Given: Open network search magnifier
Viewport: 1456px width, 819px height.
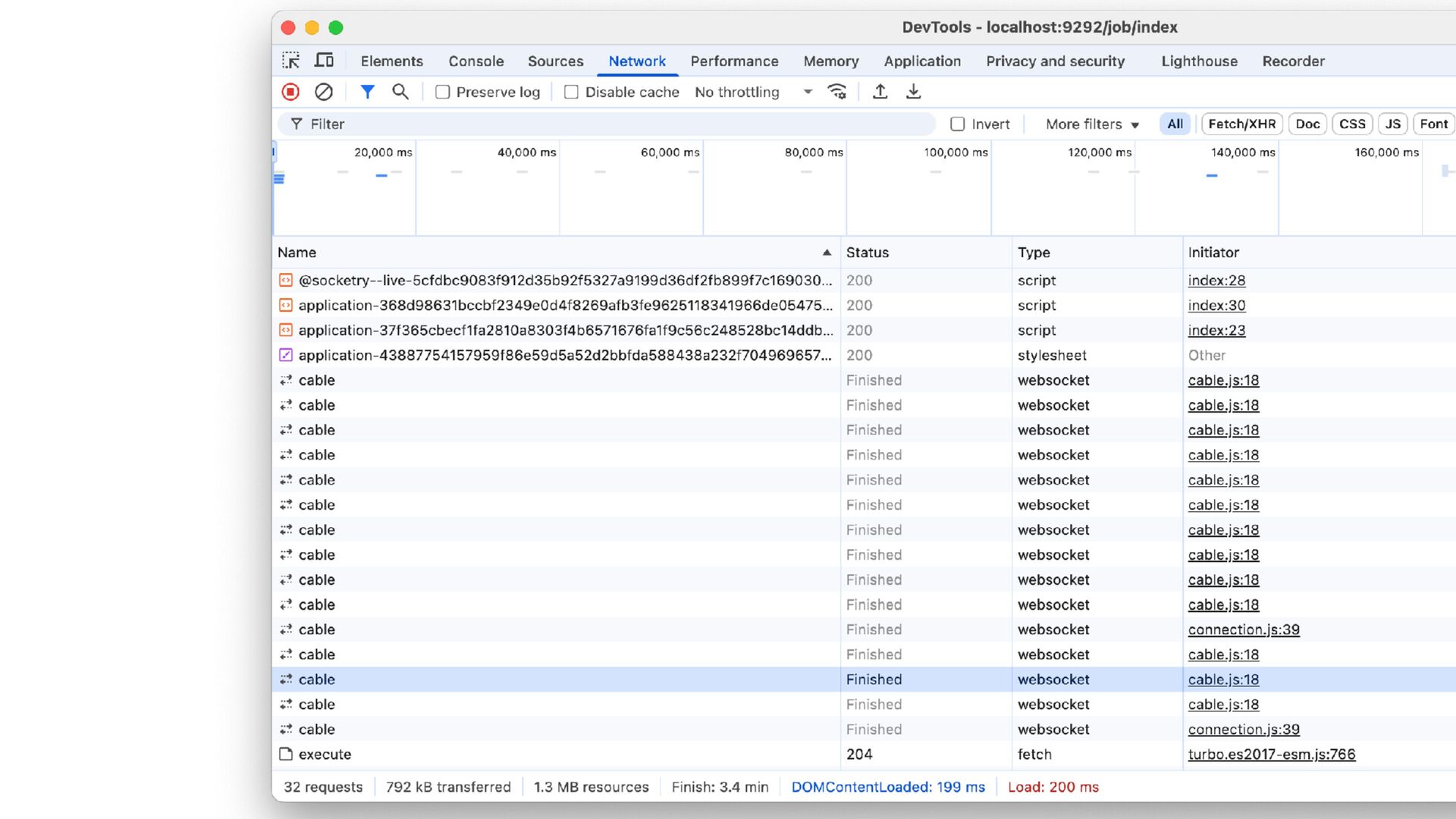Looking at the screenshot, I should tap(400, 92).
